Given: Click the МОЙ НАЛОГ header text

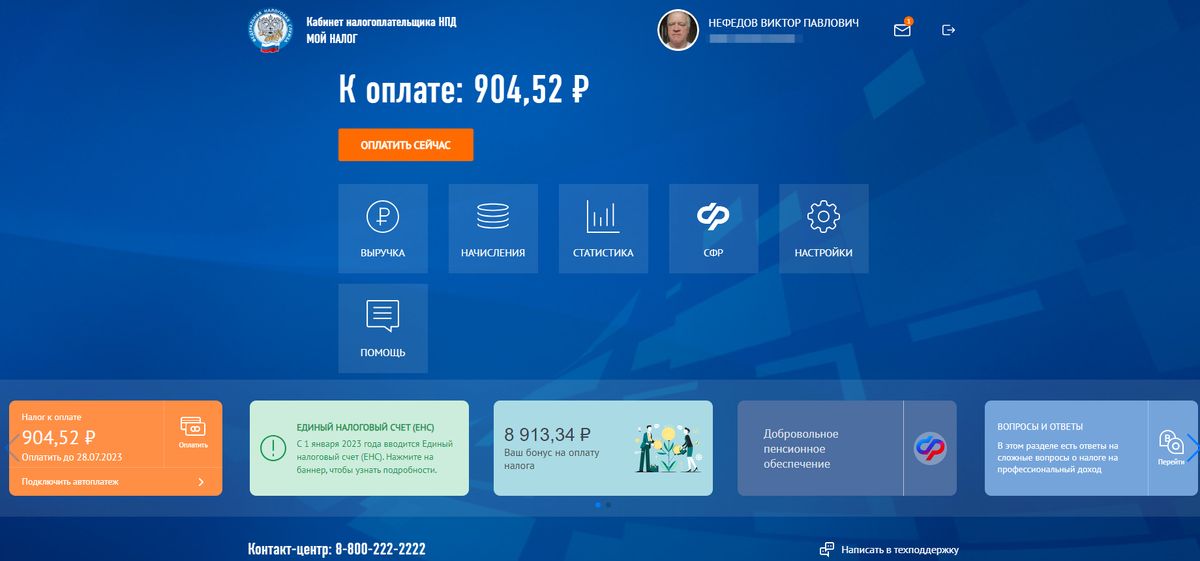Looking at the screenshot, I should 332,39.
